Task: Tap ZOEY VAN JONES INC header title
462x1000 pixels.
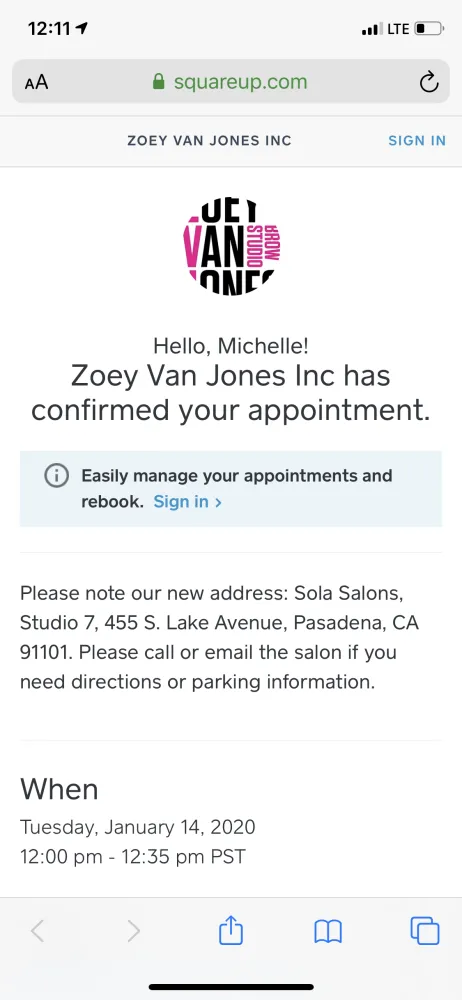Action: coord(209,141)
